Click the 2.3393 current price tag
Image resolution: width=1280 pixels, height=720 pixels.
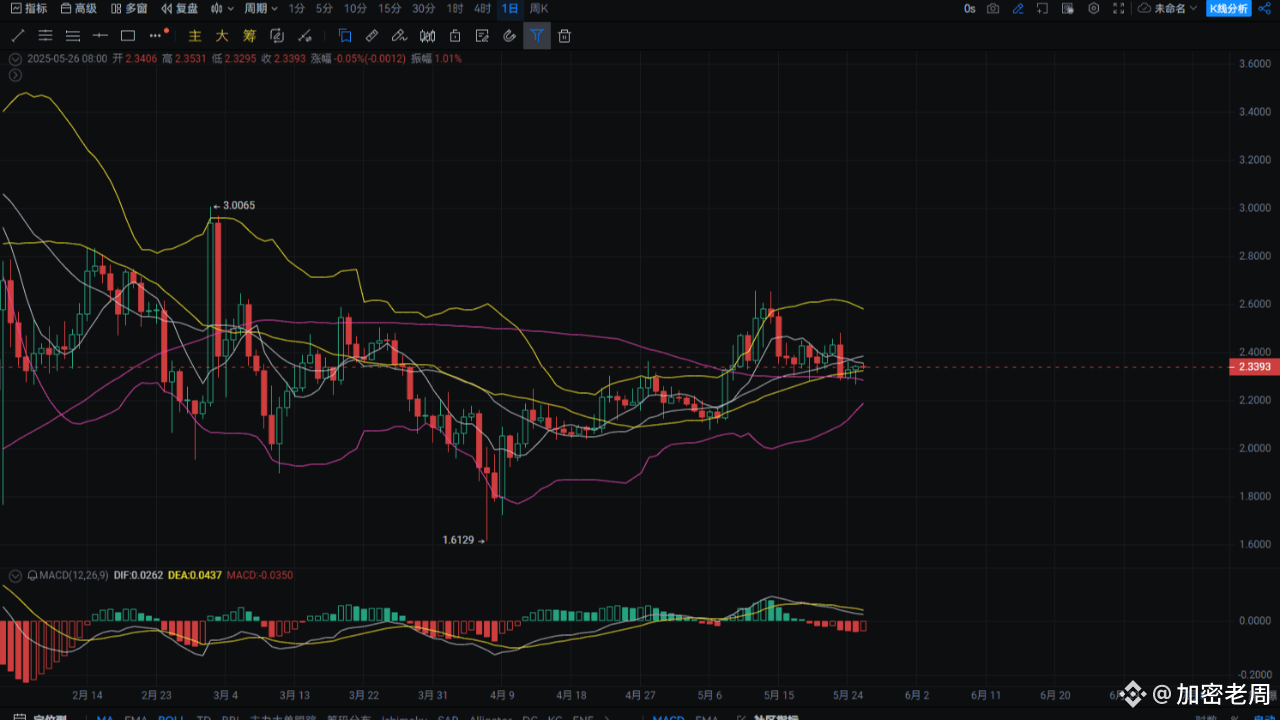point(1253,367)
